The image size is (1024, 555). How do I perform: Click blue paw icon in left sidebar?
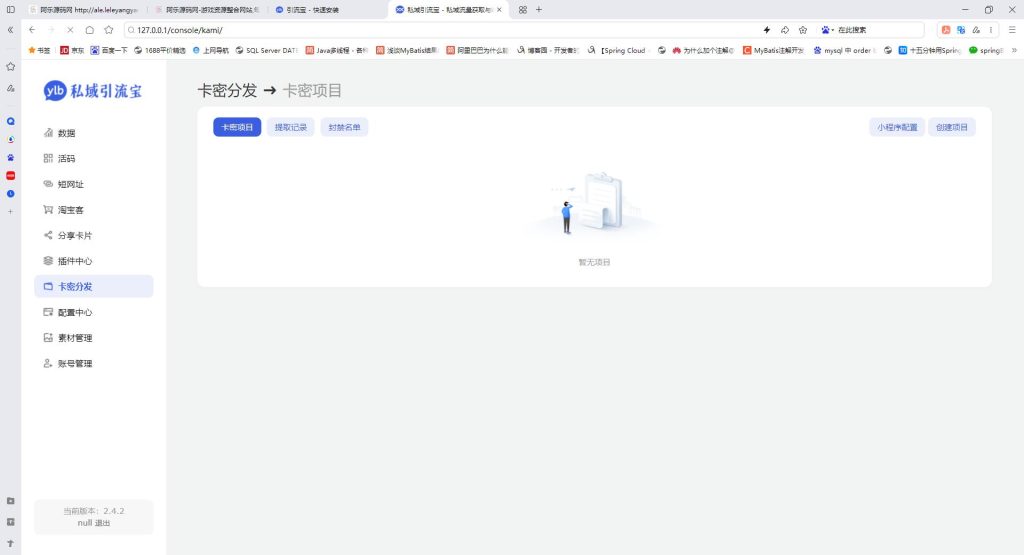[10, 157]
